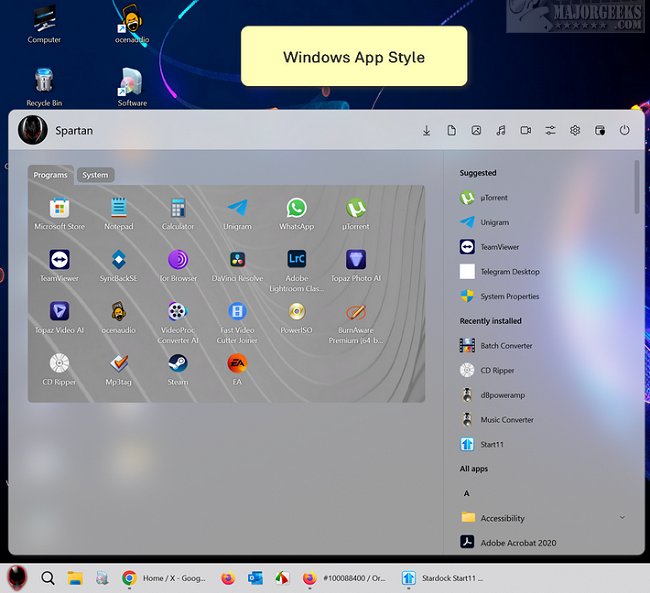Click the Start button on taskbar
Screen dimensions: 650x593
[17, 578]
